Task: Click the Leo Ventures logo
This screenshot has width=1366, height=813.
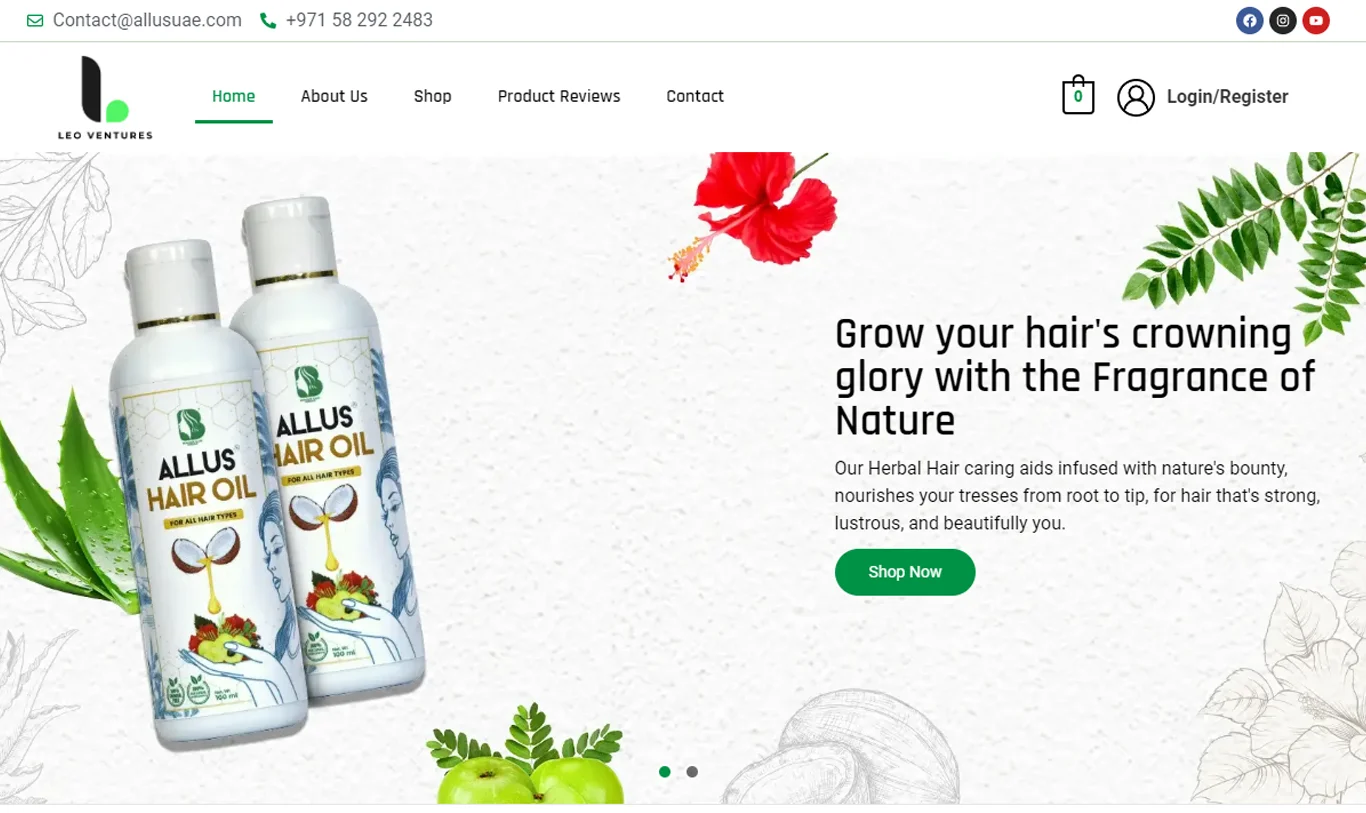Action: 105,97
